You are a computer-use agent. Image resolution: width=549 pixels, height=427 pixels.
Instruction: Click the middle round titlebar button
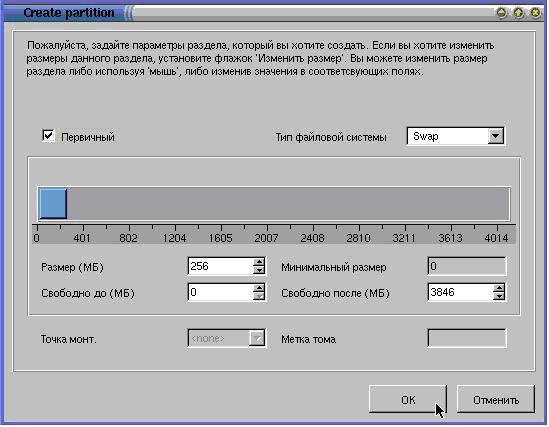pyautogui.click(x=519, y=13)
